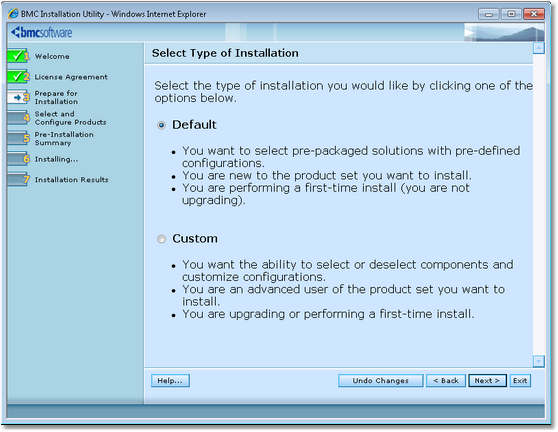Select the Select and Configure Products label
Screen dimensions: 558x432
click(x=70, y=118)
